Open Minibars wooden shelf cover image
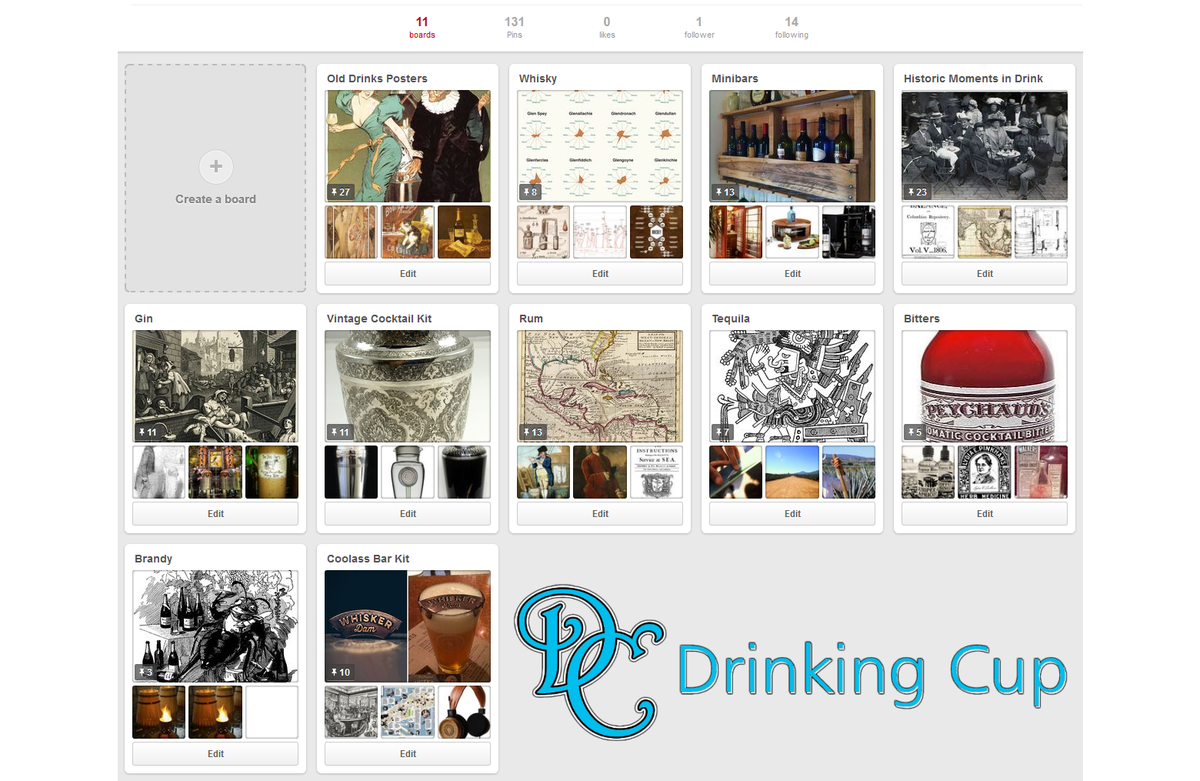Image resolution: width=1200 pixels, height=781 pixels. click(792, 146)
